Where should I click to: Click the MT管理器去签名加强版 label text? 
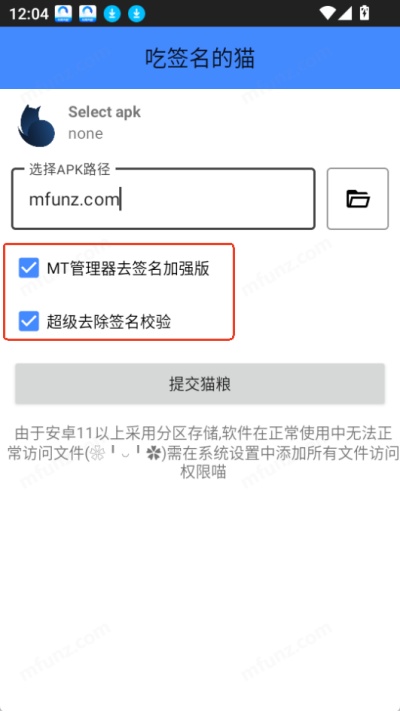click(128, 268)
